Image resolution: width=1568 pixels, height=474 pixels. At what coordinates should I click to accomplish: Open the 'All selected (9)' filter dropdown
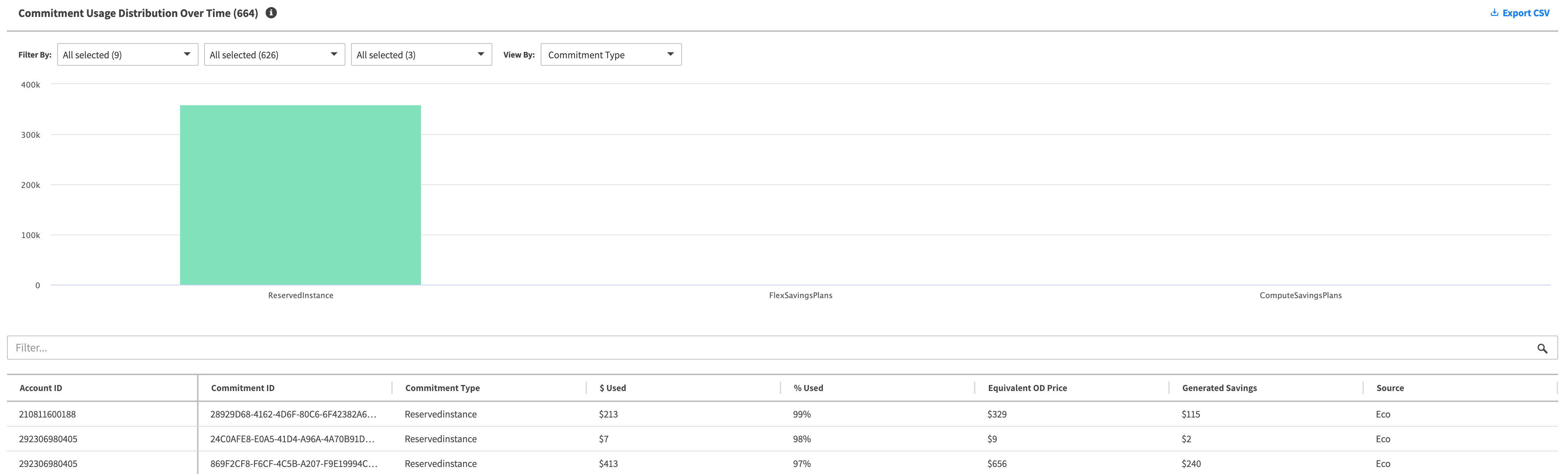[127, 55]
